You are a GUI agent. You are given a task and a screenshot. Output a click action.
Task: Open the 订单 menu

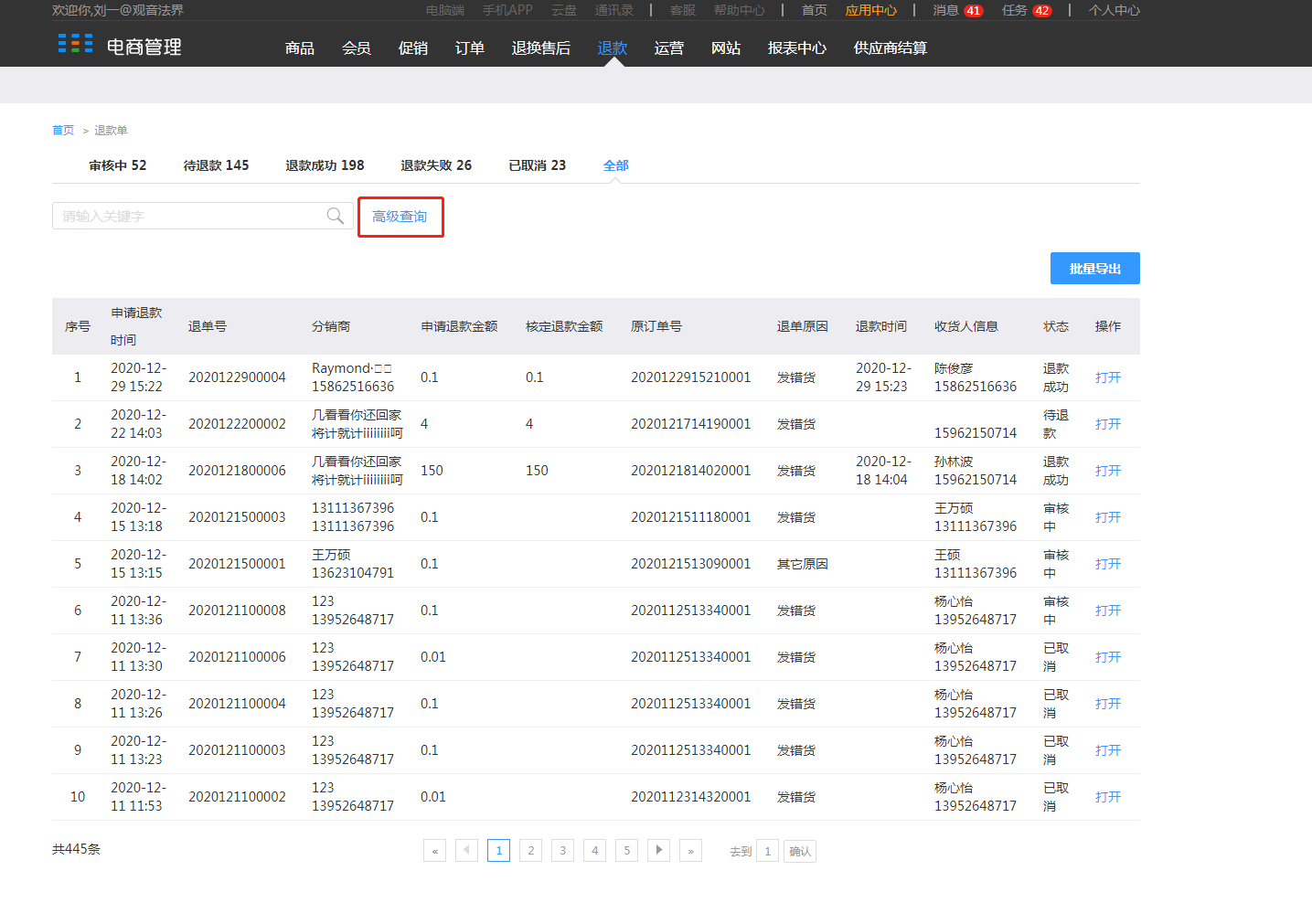click(x=470, y=48)
